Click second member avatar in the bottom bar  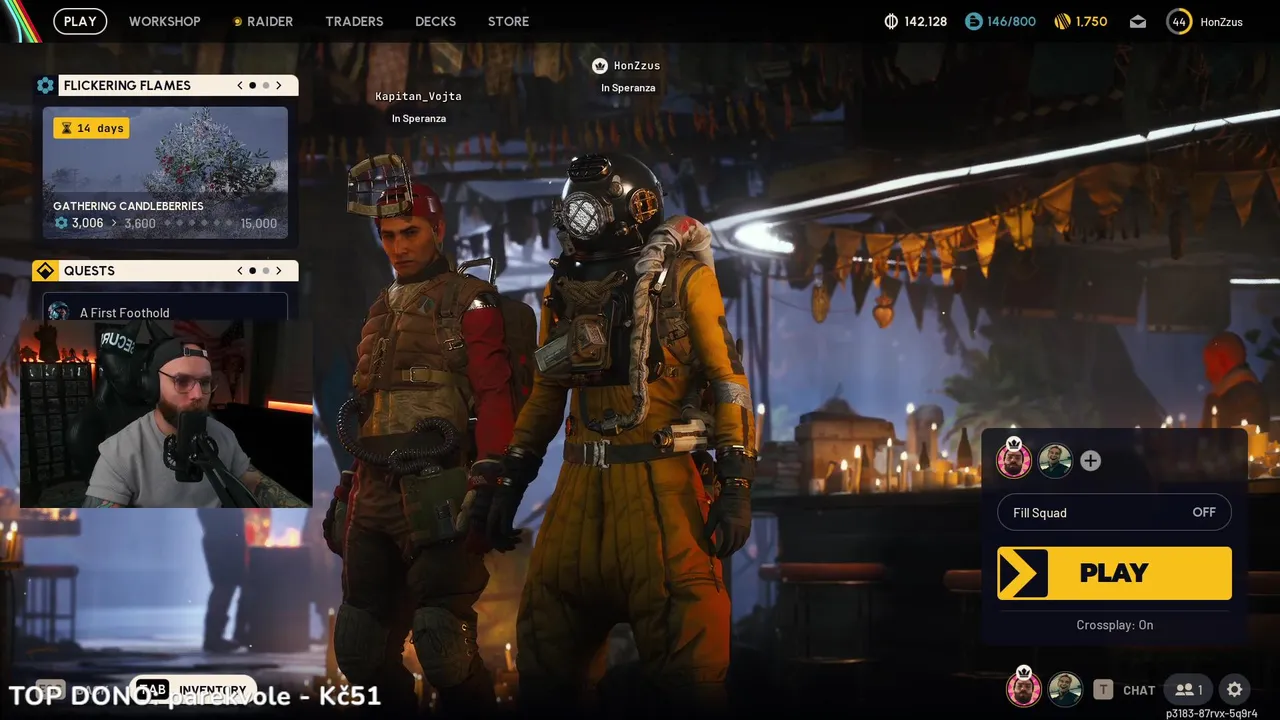pos(1066,689)
